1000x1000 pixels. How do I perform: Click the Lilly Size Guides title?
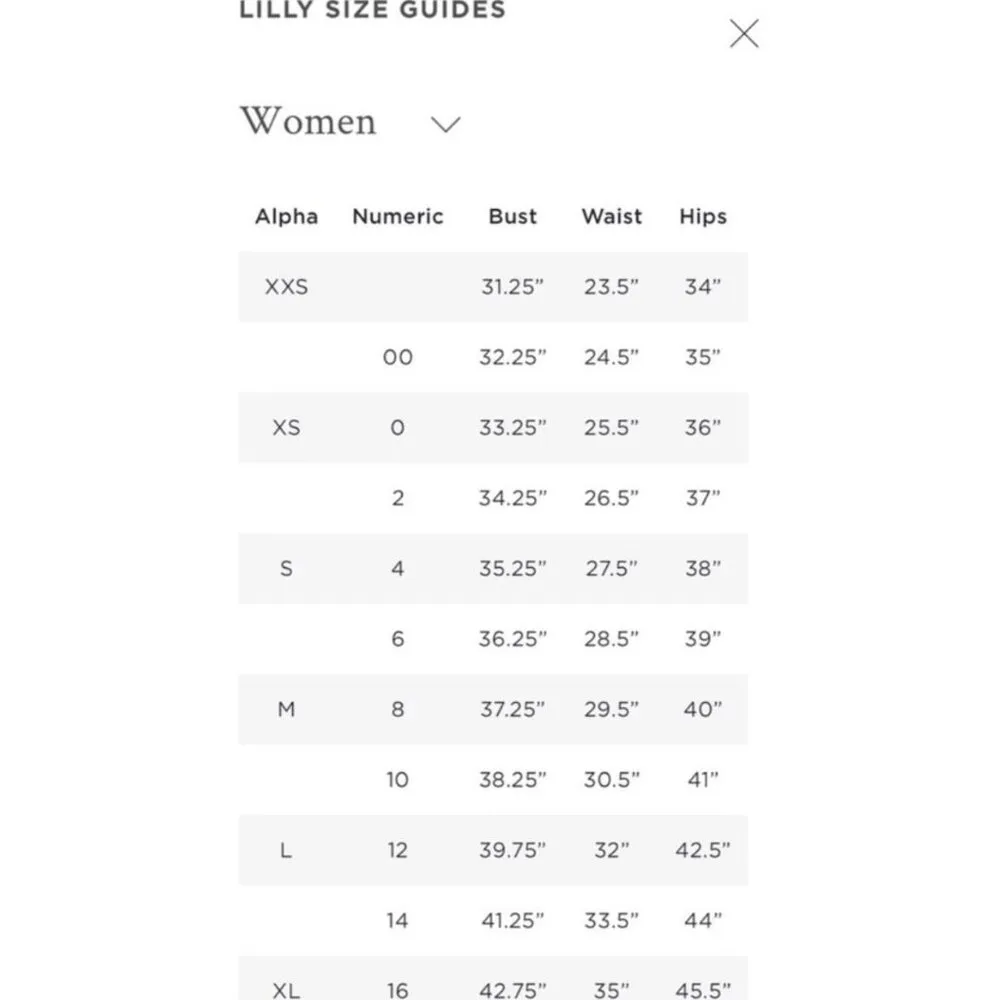372,12
